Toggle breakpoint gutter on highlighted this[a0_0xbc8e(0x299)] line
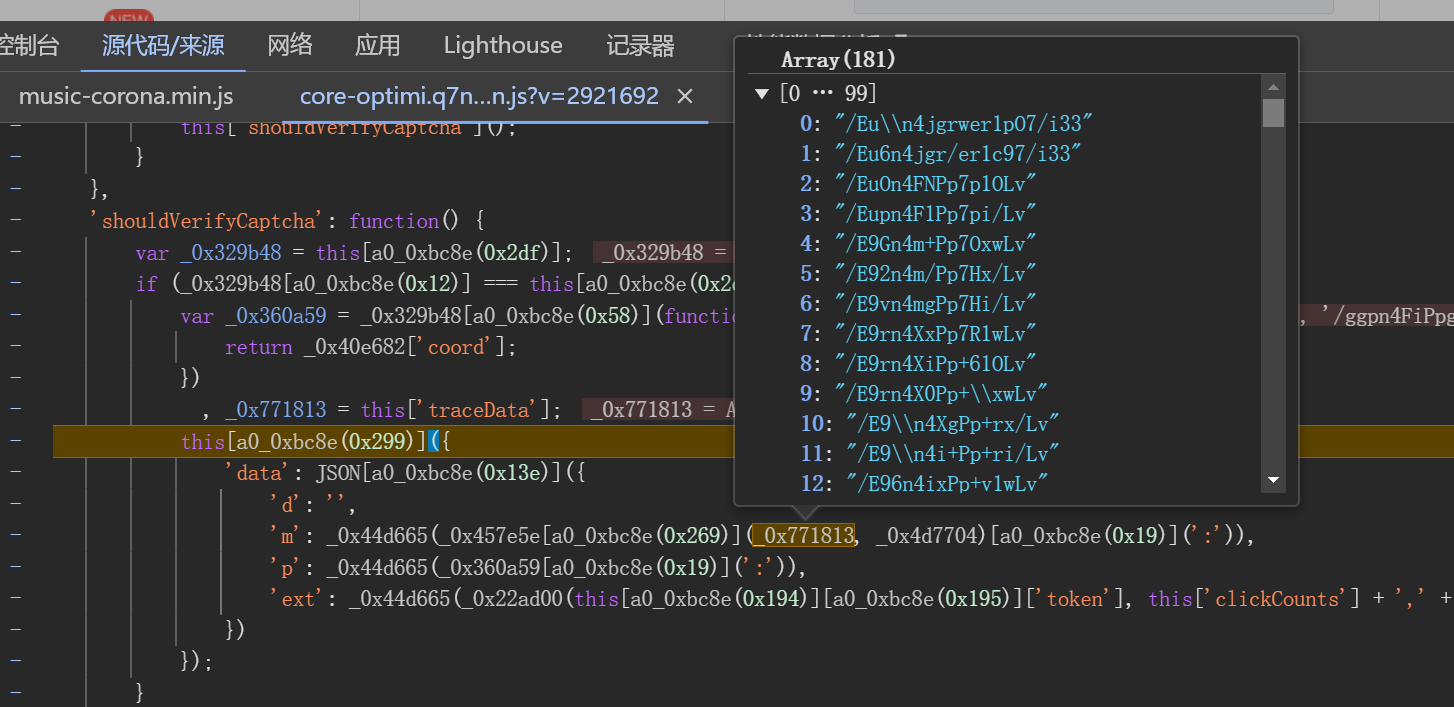Image resolution: width=1454 pixels, height=707 pixels. [14, 441]
